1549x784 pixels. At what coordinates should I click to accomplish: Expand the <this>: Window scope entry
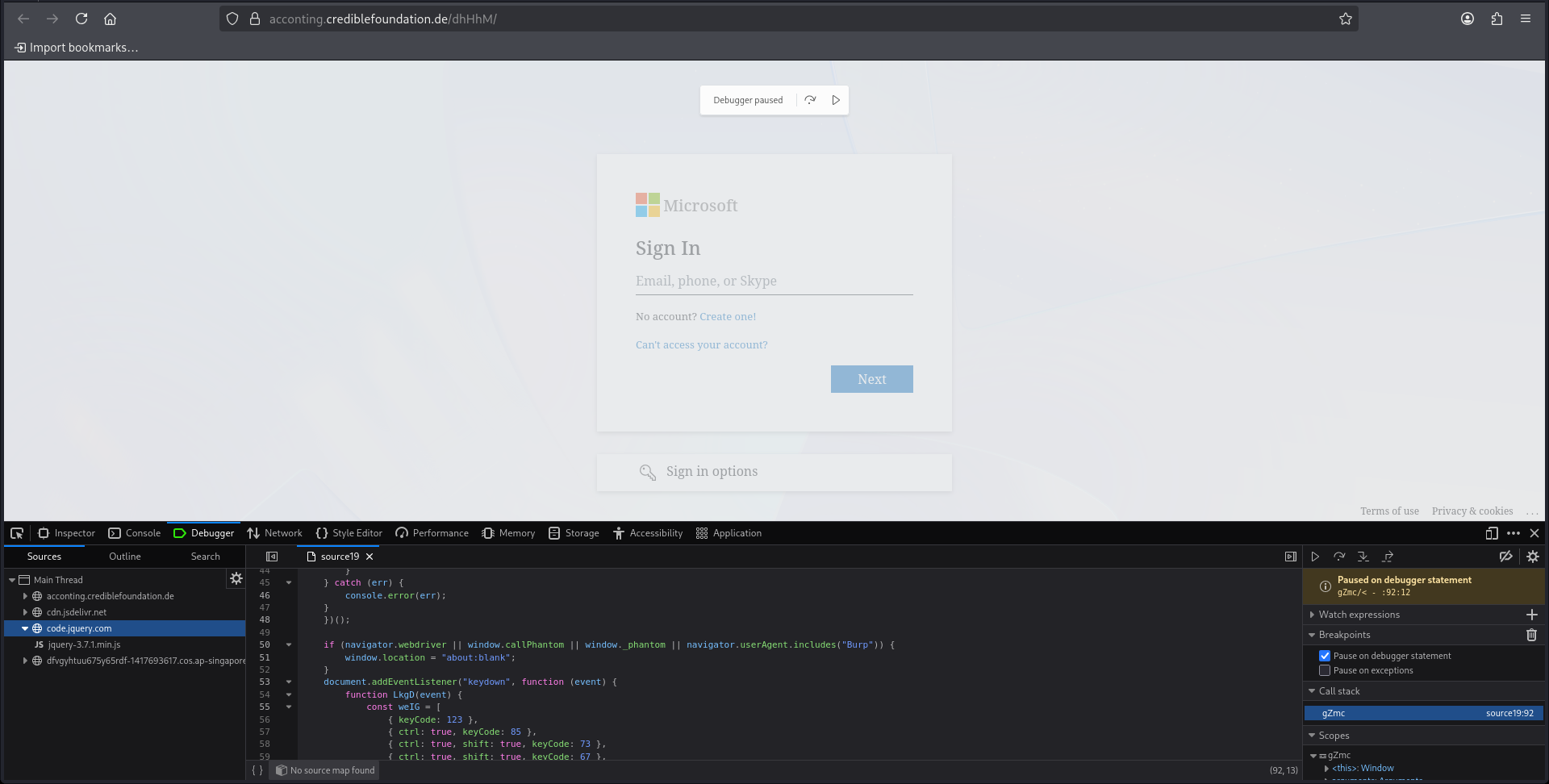click(1326, 768)
